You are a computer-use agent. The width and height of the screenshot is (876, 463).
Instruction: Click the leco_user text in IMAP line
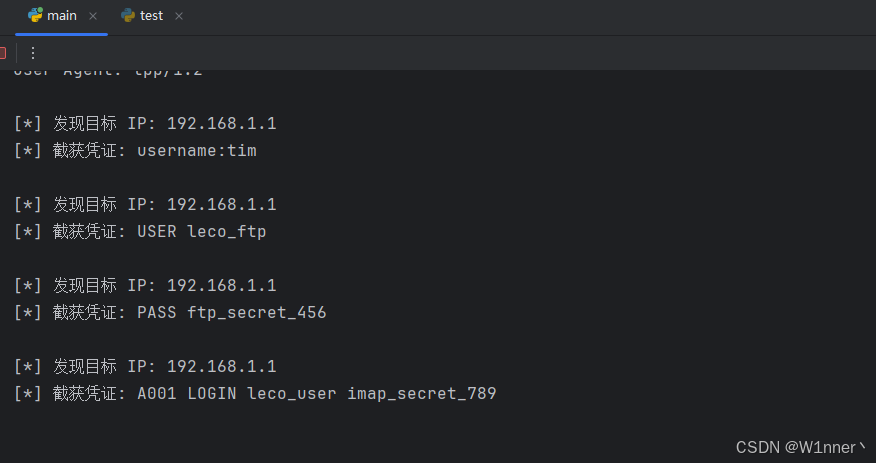292,394
